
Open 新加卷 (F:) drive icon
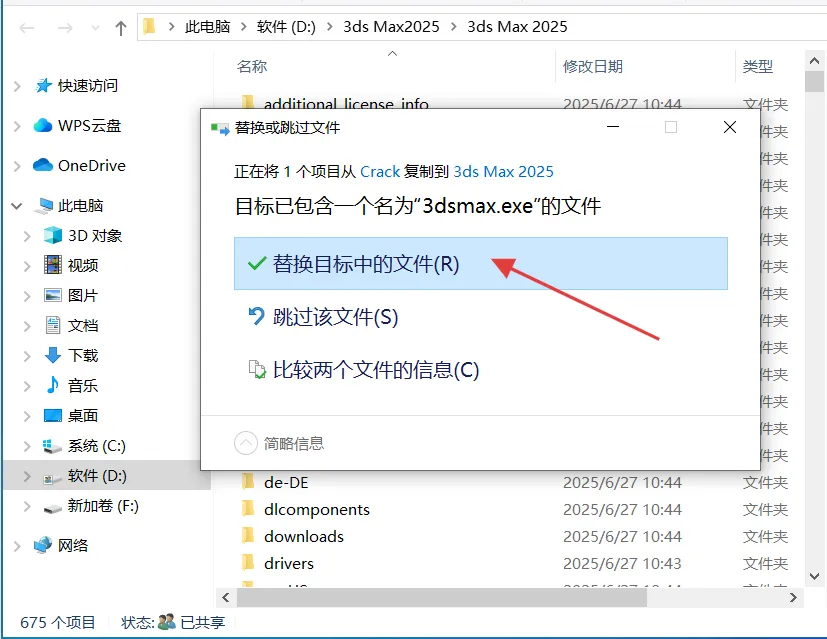(52, 508)
